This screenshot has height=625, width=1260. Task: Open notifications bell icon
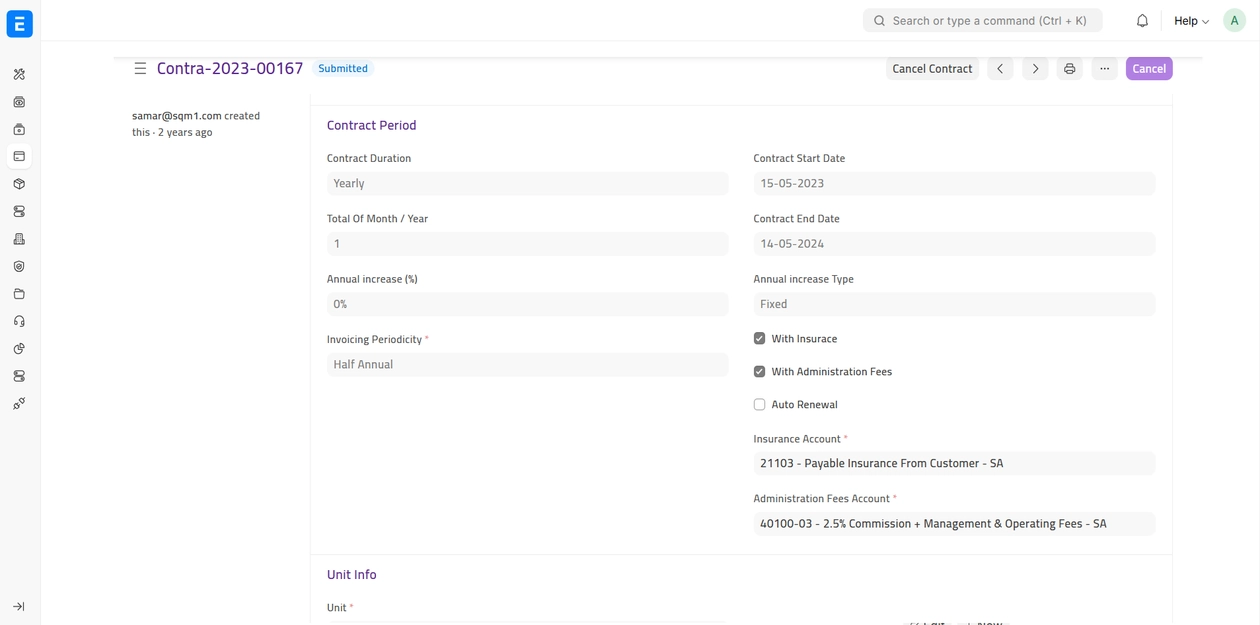1142,21
